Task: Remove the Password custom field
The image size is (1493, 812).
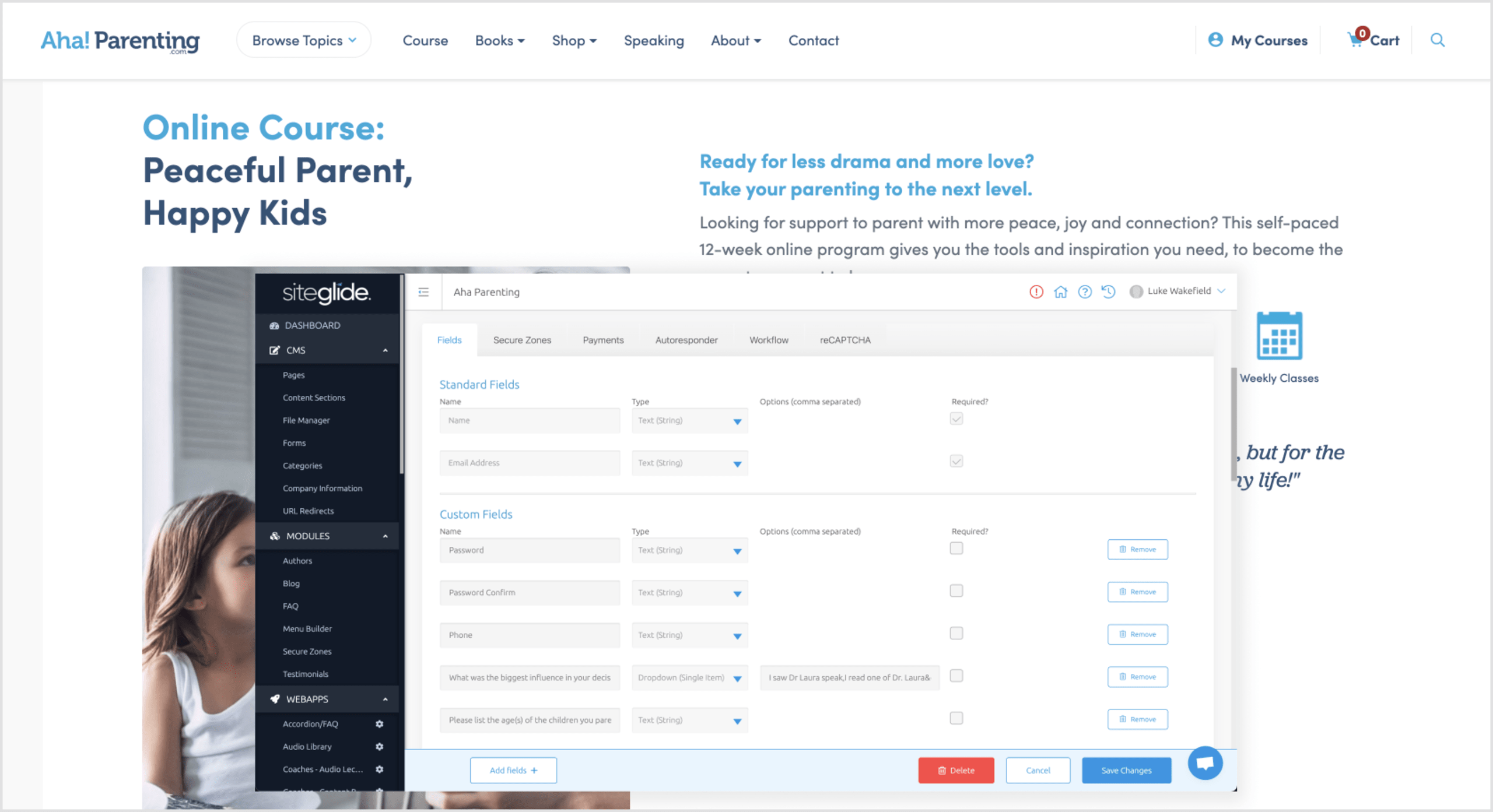Action: 1137,550
